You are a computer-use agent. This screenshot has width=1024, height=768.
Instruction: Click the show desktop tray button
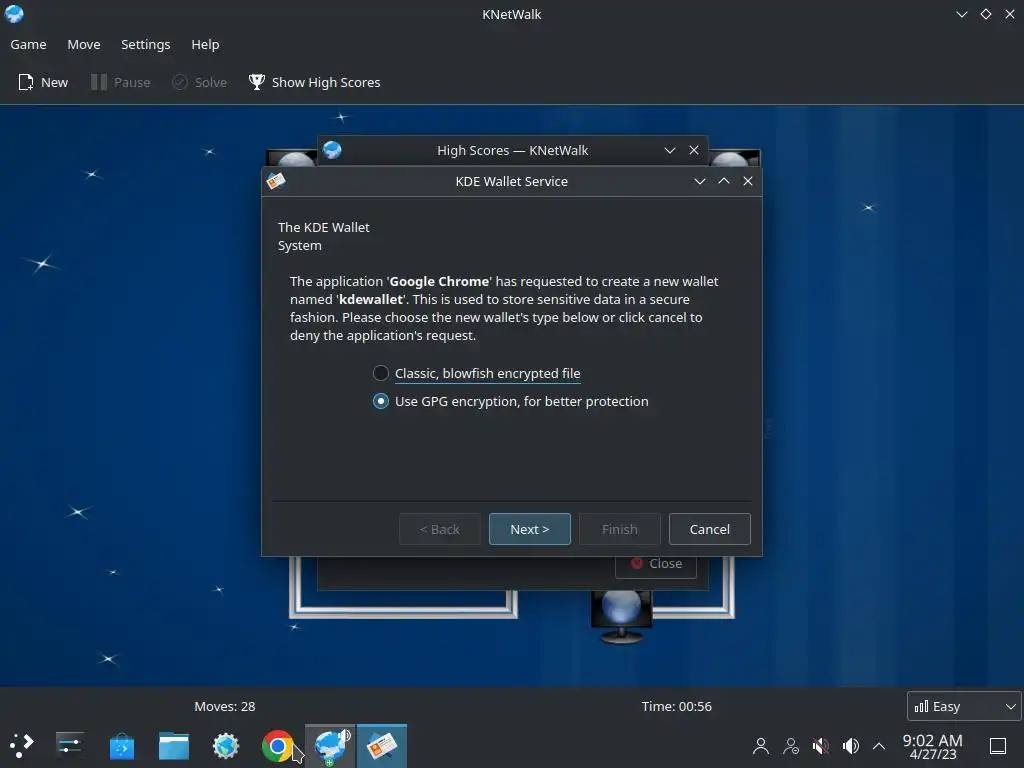(998, 746)
